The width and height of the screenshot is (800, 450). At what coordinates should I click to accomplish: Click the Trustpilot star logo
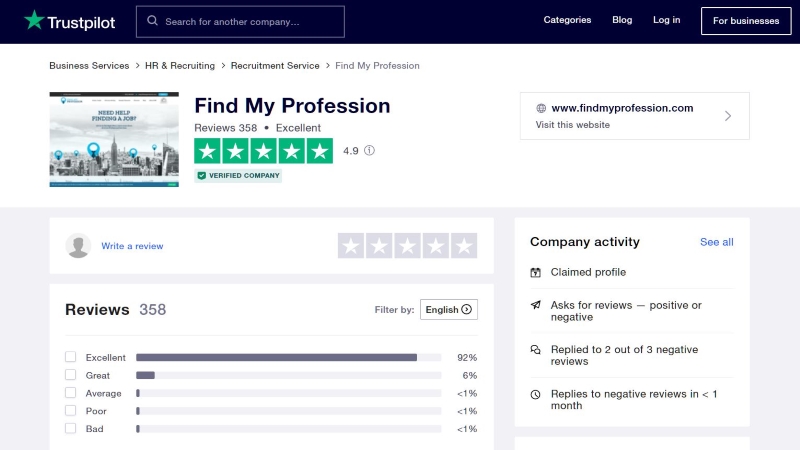click(x=34, y=20)
